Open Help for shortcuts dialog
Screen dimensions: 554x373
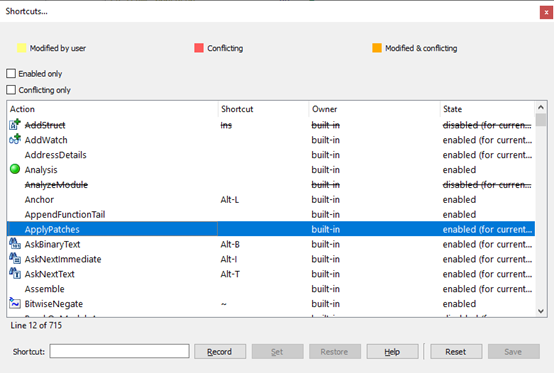[392, 352]
